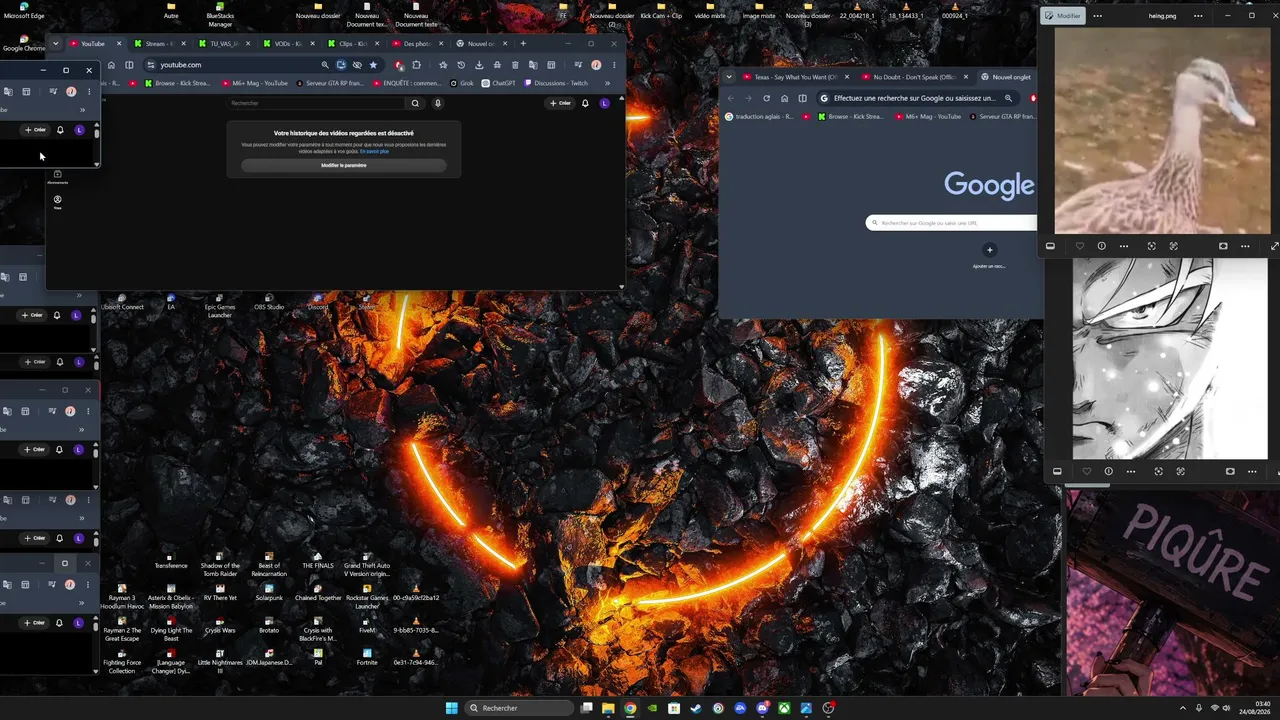The image size is (1280, 720).
Task: Show info for the manga drawing image
Action: [x=1108, y=471]
